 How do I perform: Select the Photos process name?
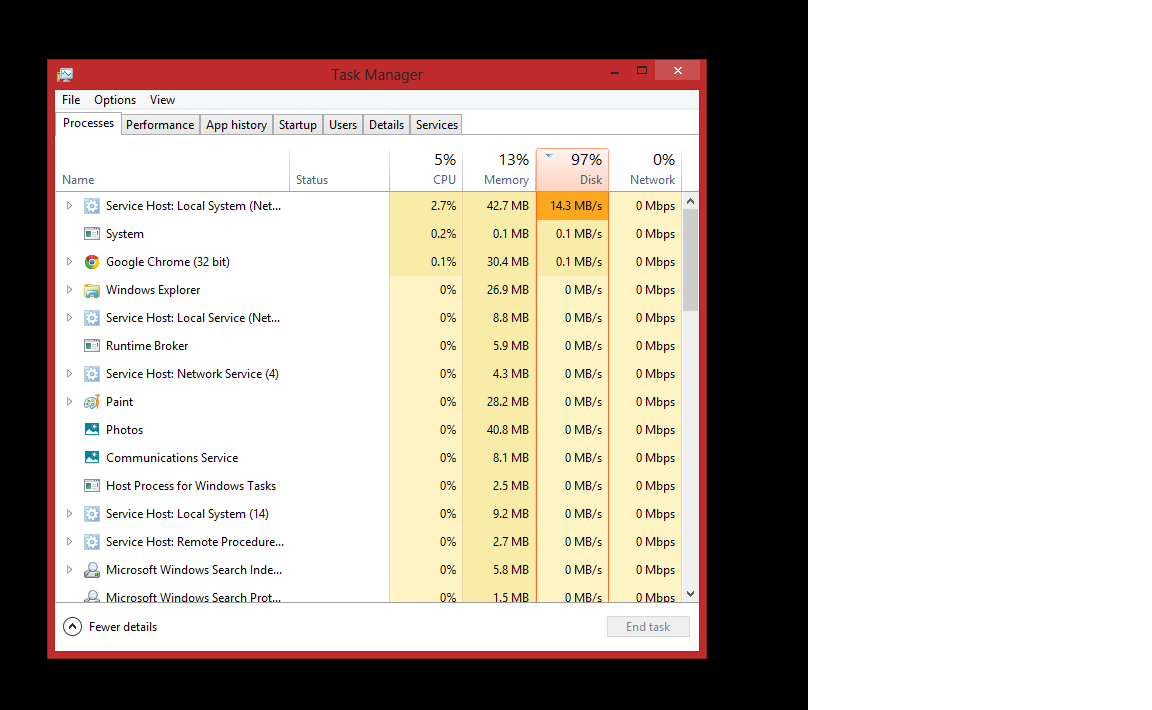coord(124,429)
